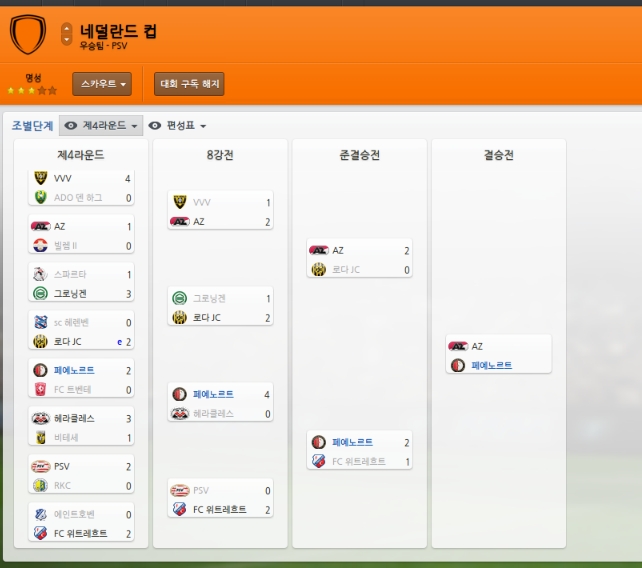The height and width of the screenshot is (568, 642).
Task: Toggle the eye icon beside 편성표
Action: [155, 125]
